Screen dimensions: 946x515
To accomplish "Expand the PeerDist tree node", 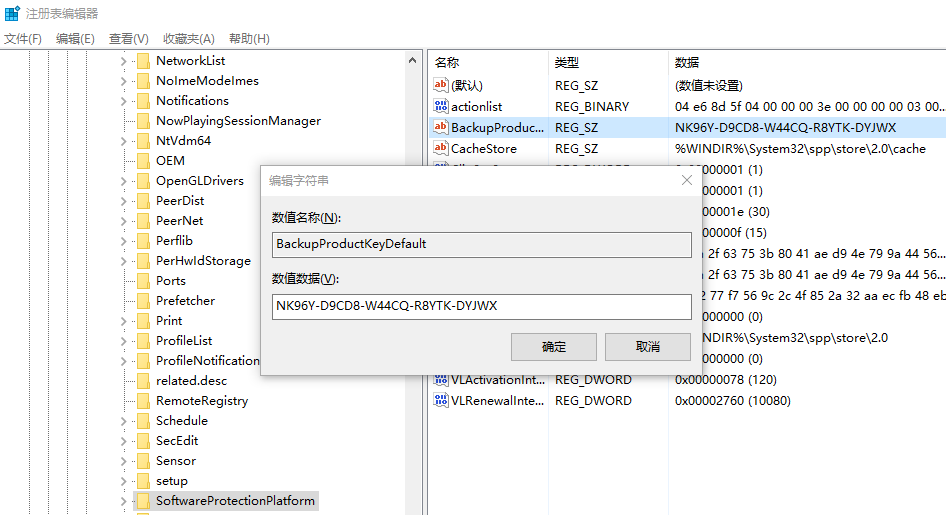I will 123,201.
